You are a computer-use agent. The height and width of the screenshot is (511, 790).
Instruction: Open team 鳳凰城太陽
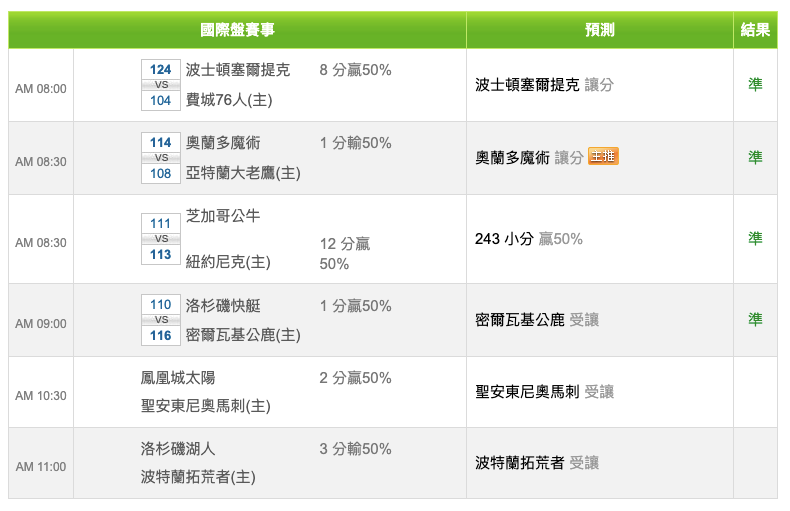178,377
